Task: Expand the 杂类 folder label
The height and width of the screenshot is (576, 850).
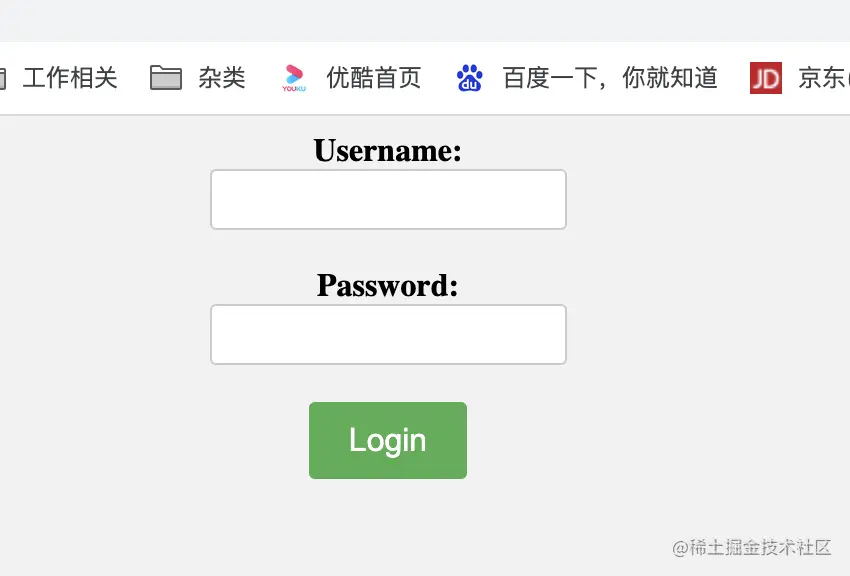Action: click(x=222, y=77)
